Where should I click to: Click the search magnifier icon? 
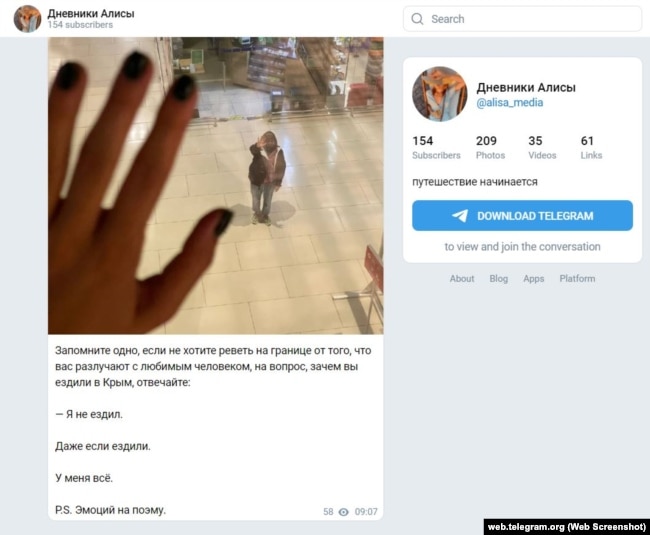pos(417,19)
